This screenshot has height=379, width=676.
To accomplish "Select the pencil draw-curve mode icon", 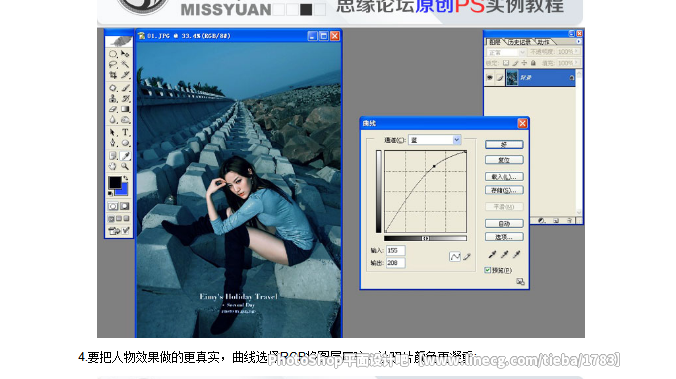I will point(466,257).
